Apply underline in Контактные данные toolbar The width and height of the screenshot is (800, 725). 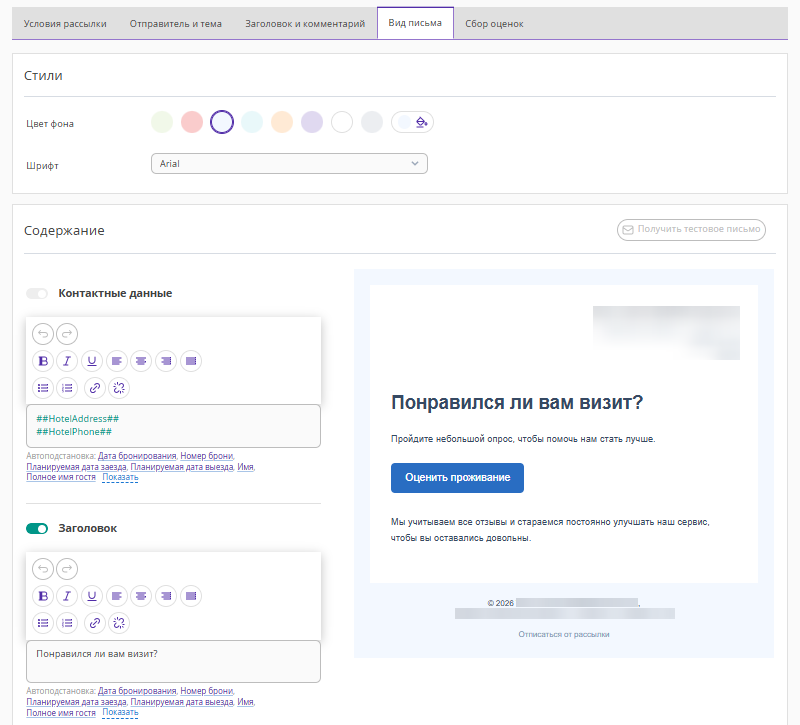[93, 361]
